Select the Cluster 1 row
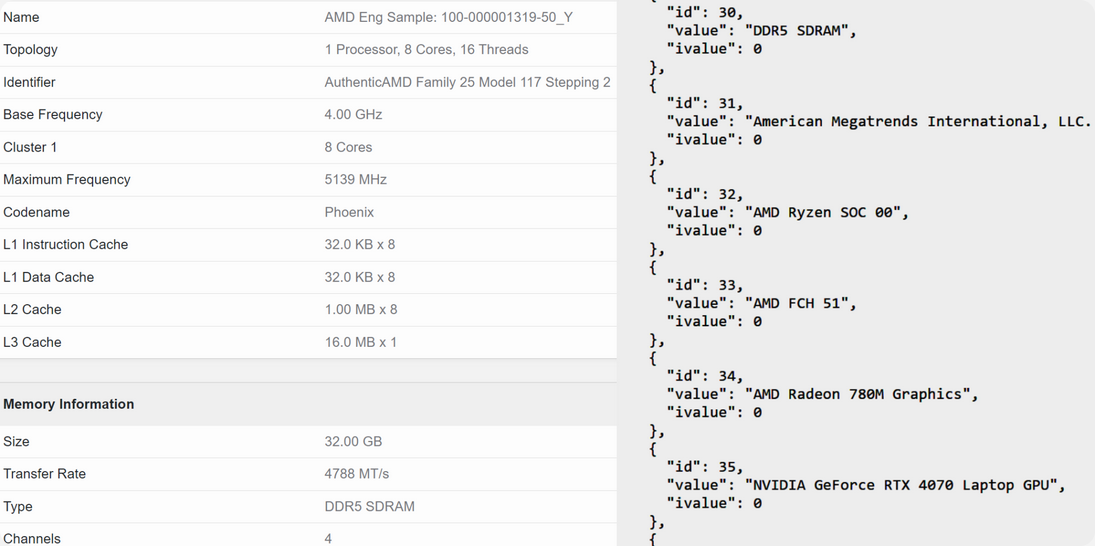Image resolution: width=1095 pixels, height=546 pixels. (x=308, y=147)
